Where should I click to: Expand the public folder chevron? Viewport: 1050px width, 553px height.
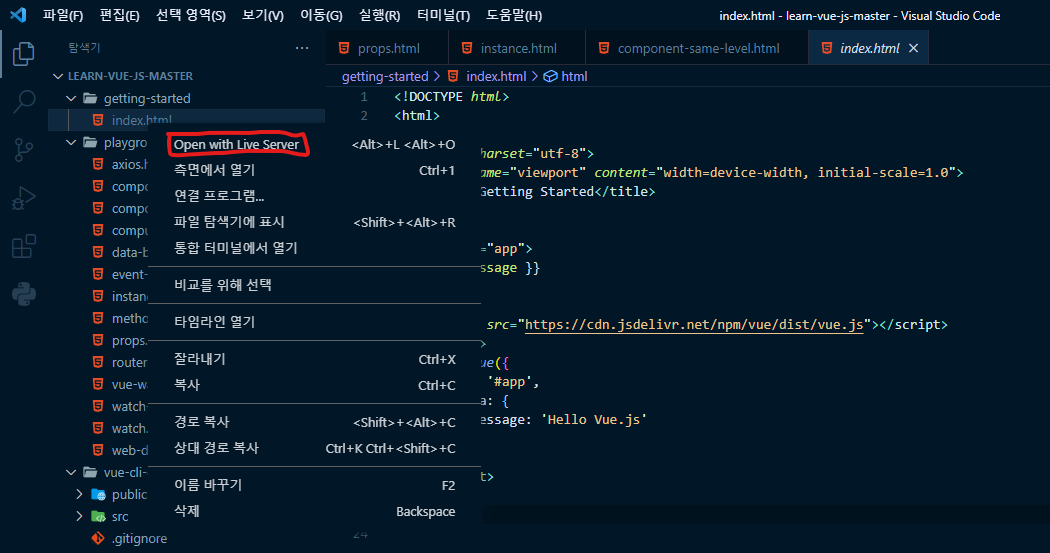click(x=80, y=494)
